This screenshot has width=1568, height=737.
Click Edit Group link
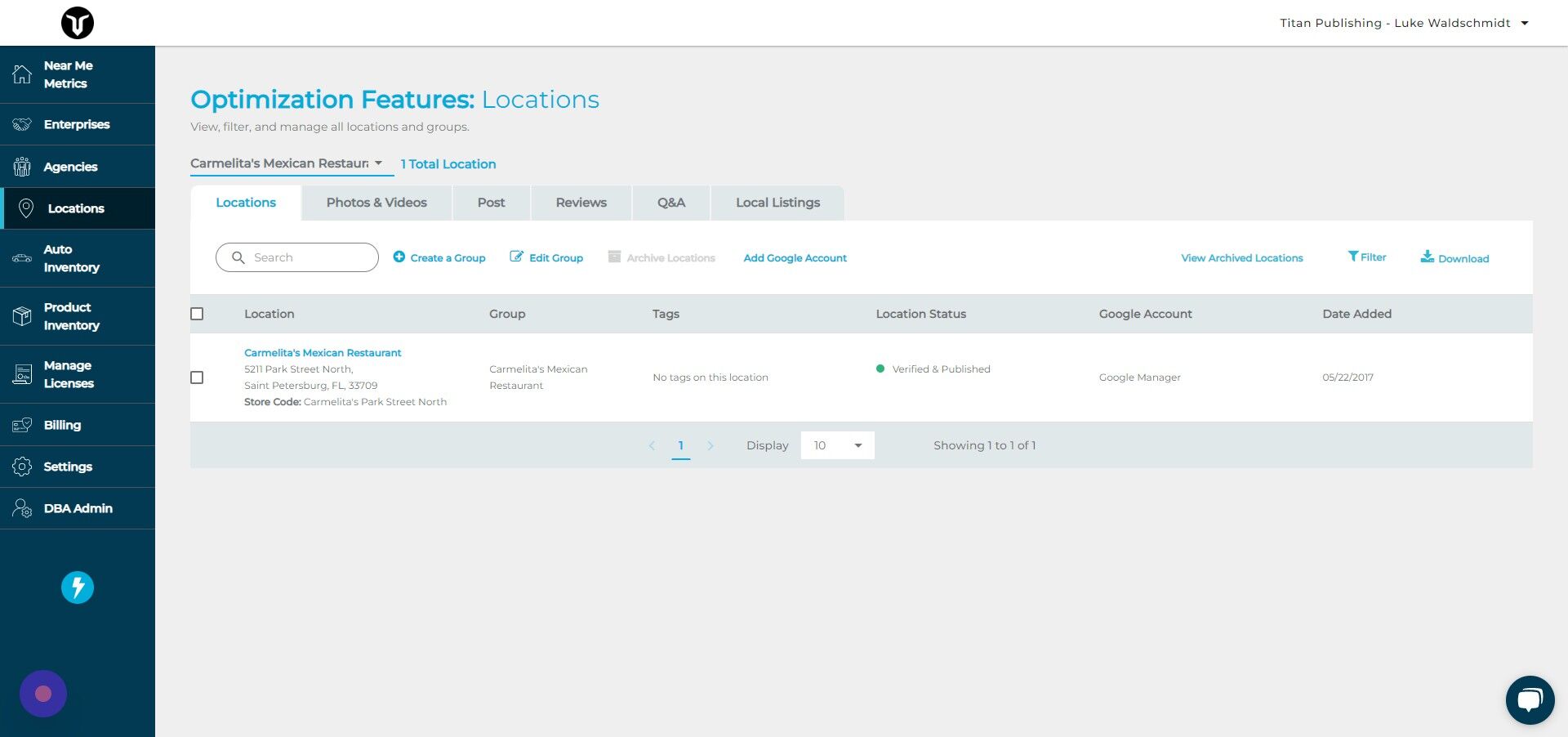pyautogui.click(x=556, y=258)
